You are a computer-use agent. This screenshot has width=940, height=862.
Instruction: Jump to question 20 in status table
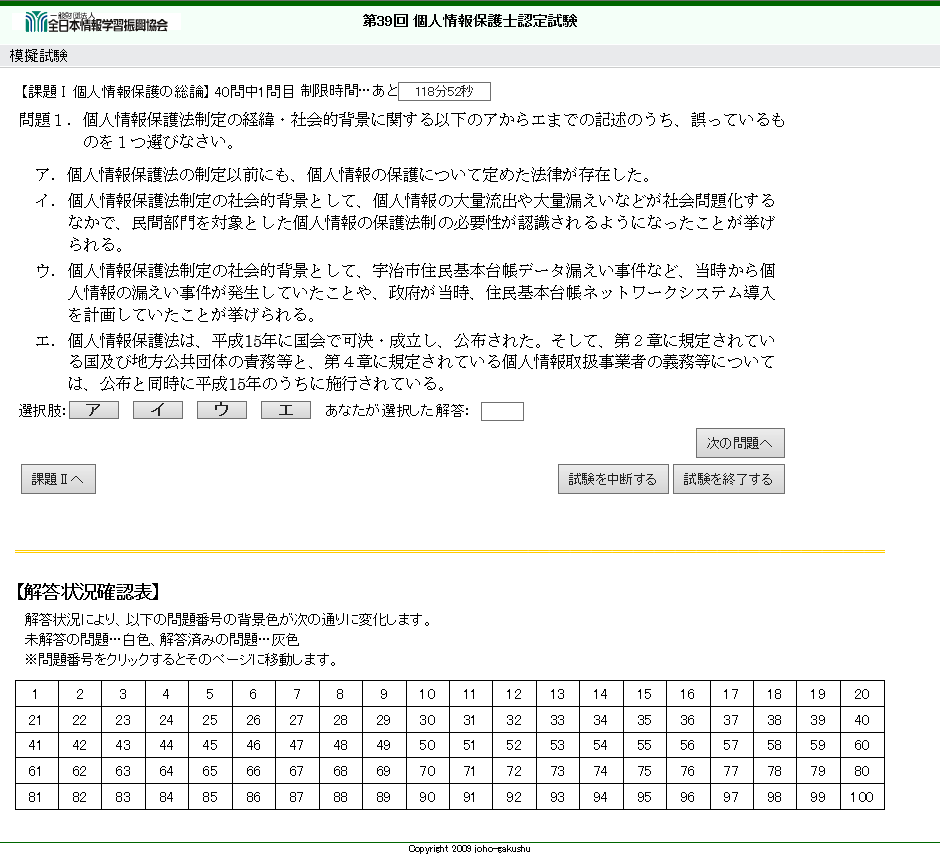coord(862,694)
